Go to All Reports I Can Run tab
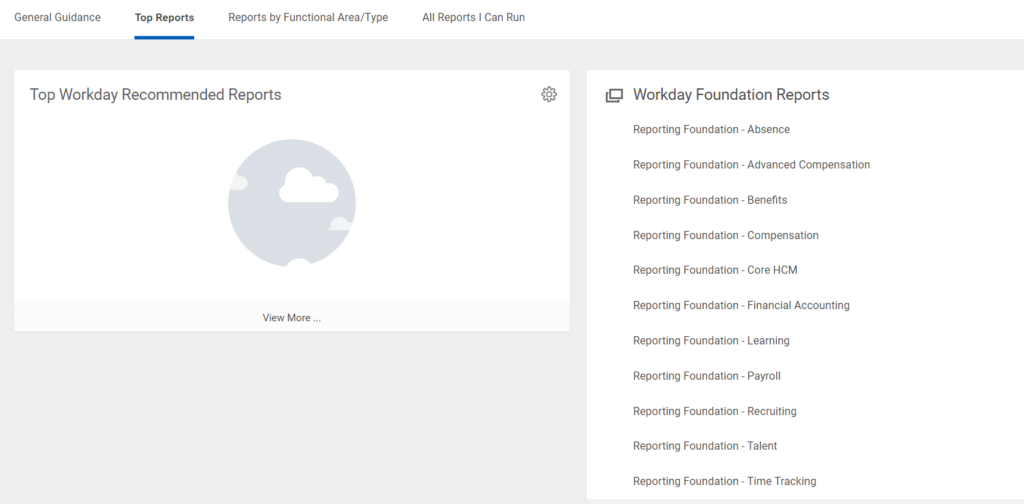 [473, 18]
